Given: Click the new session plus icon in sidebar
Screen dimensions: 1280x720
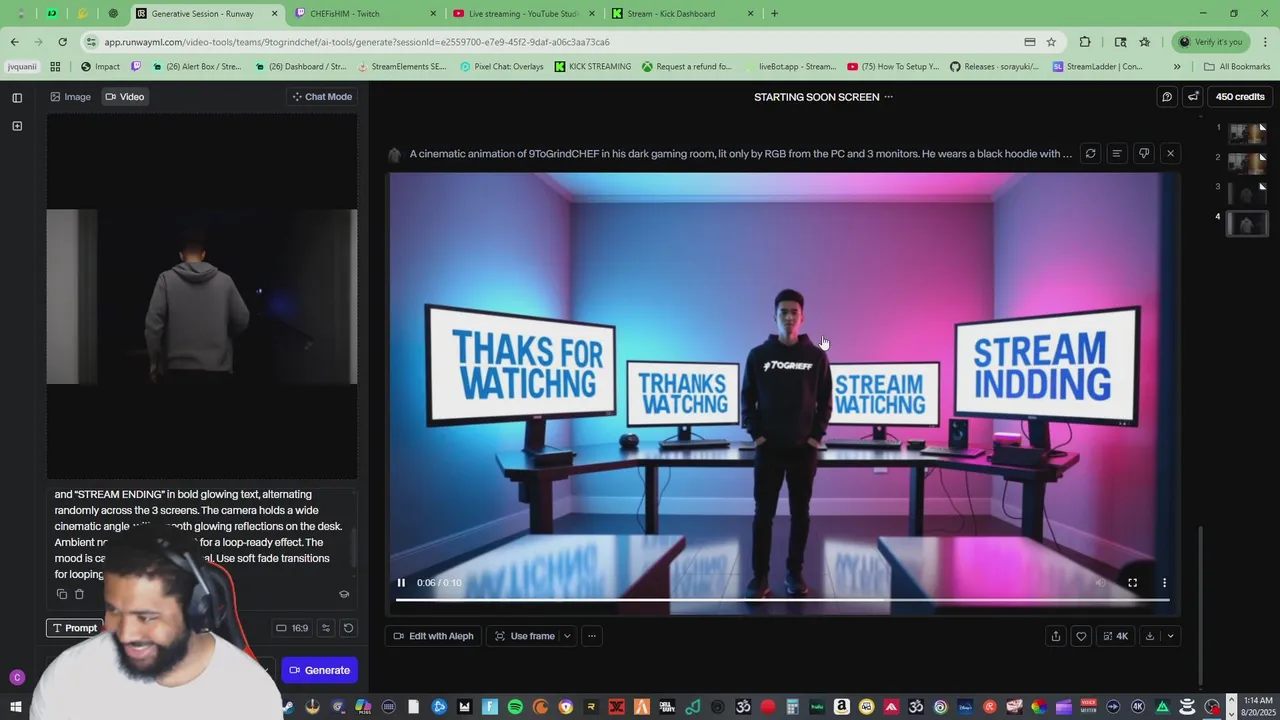Looking at the screenshot, I should (17, 126).
